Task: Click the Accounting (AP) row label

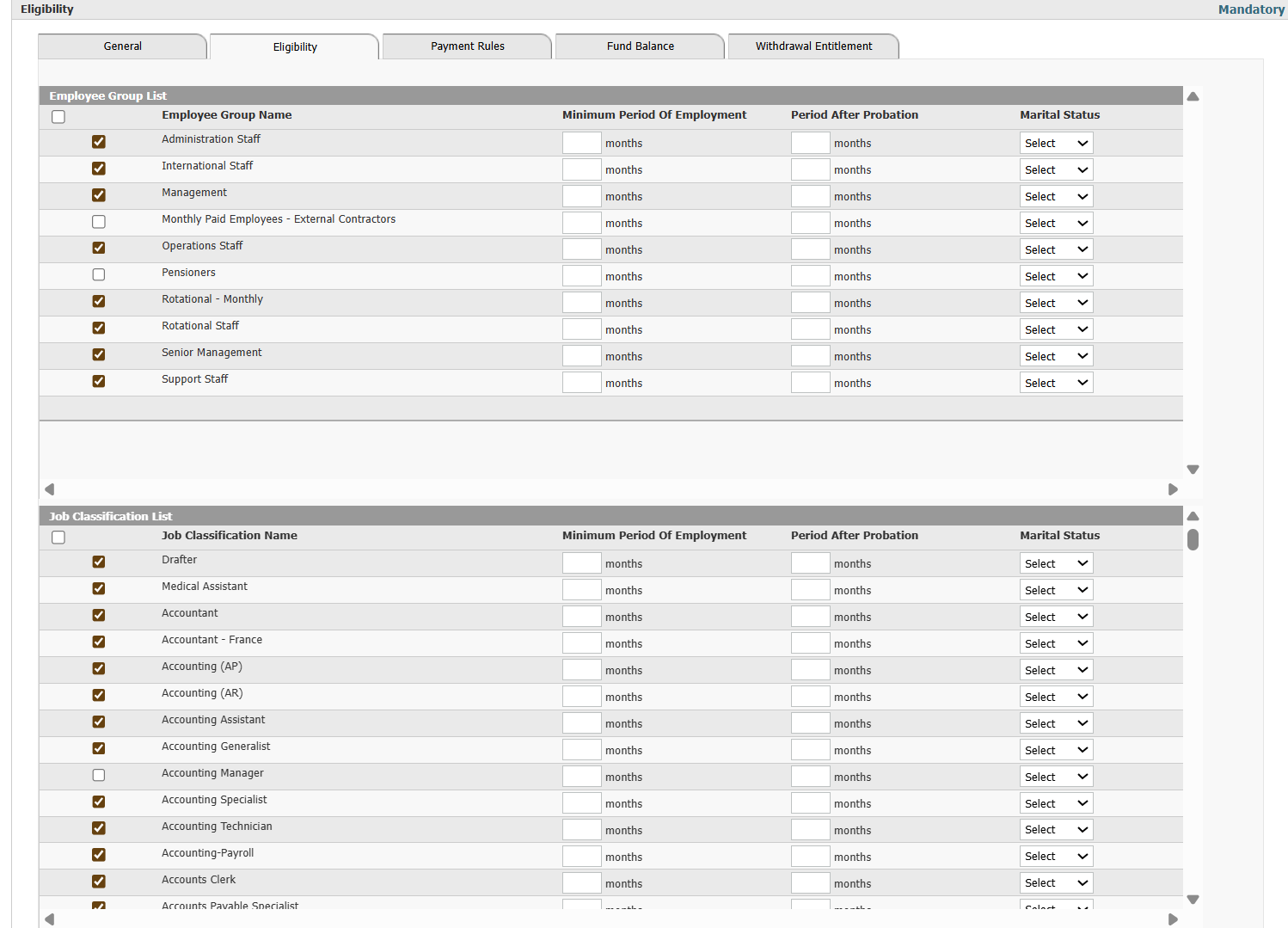Action: 202,667
